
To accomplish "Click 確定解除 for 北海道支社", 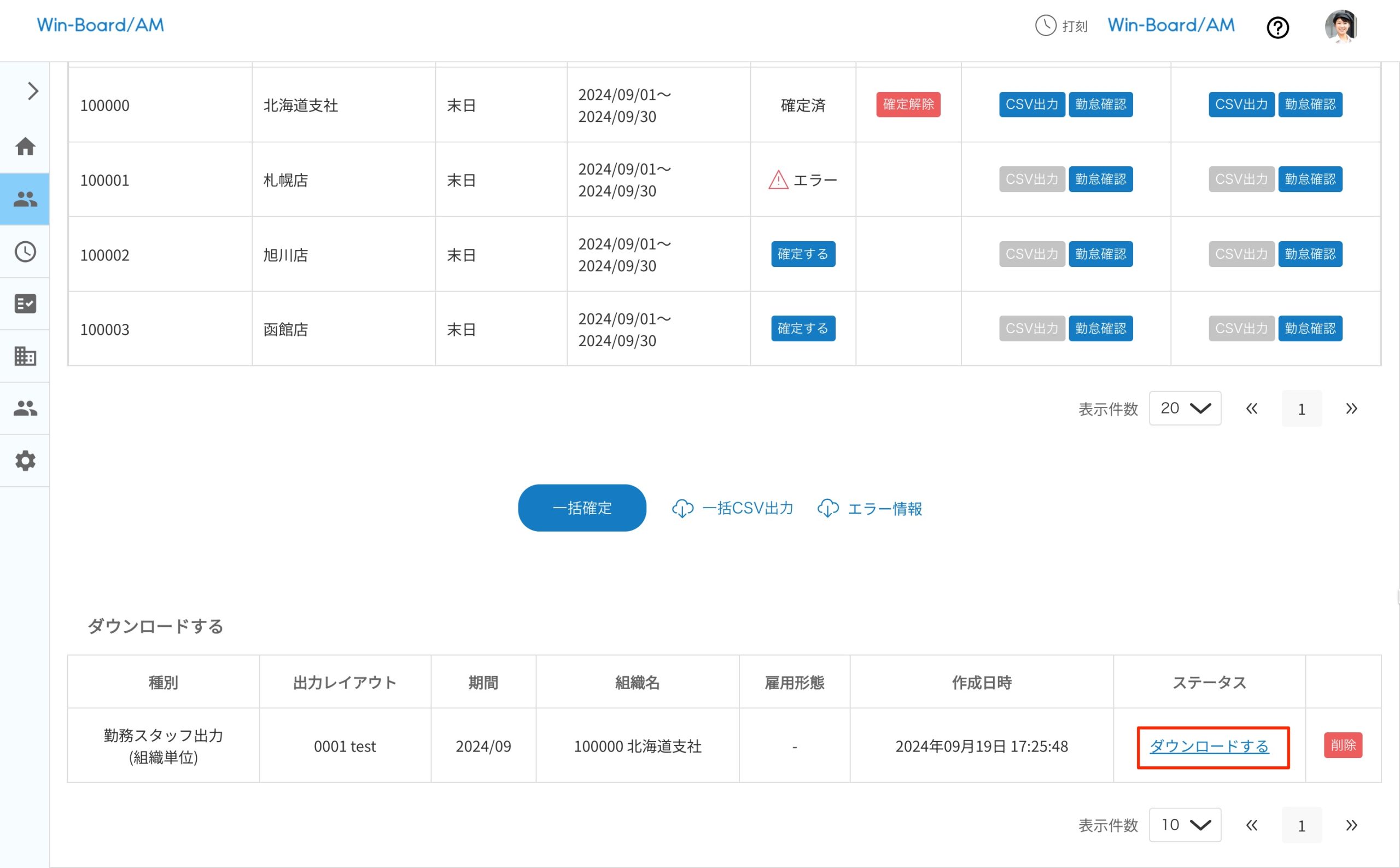I will (x=907, y=104).
